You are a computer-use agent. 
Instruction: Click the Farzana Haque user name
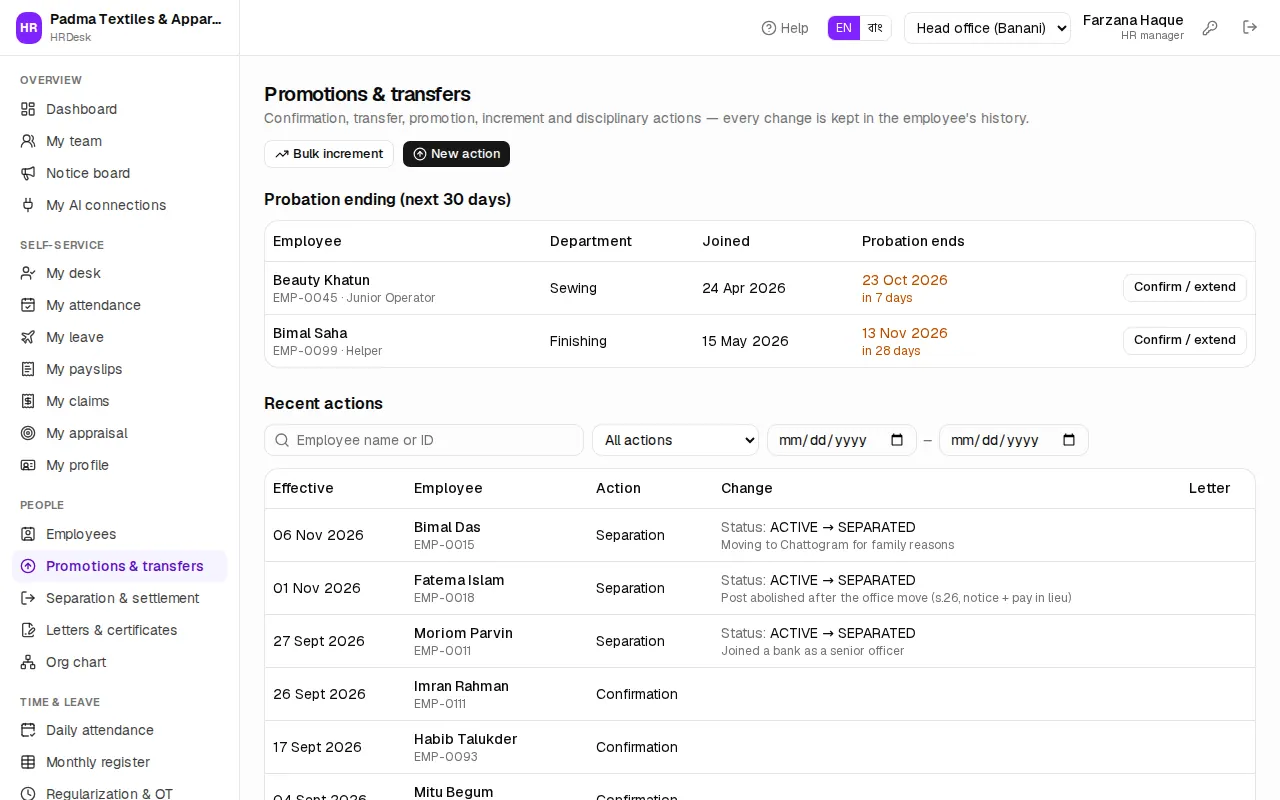[1133, 20]
